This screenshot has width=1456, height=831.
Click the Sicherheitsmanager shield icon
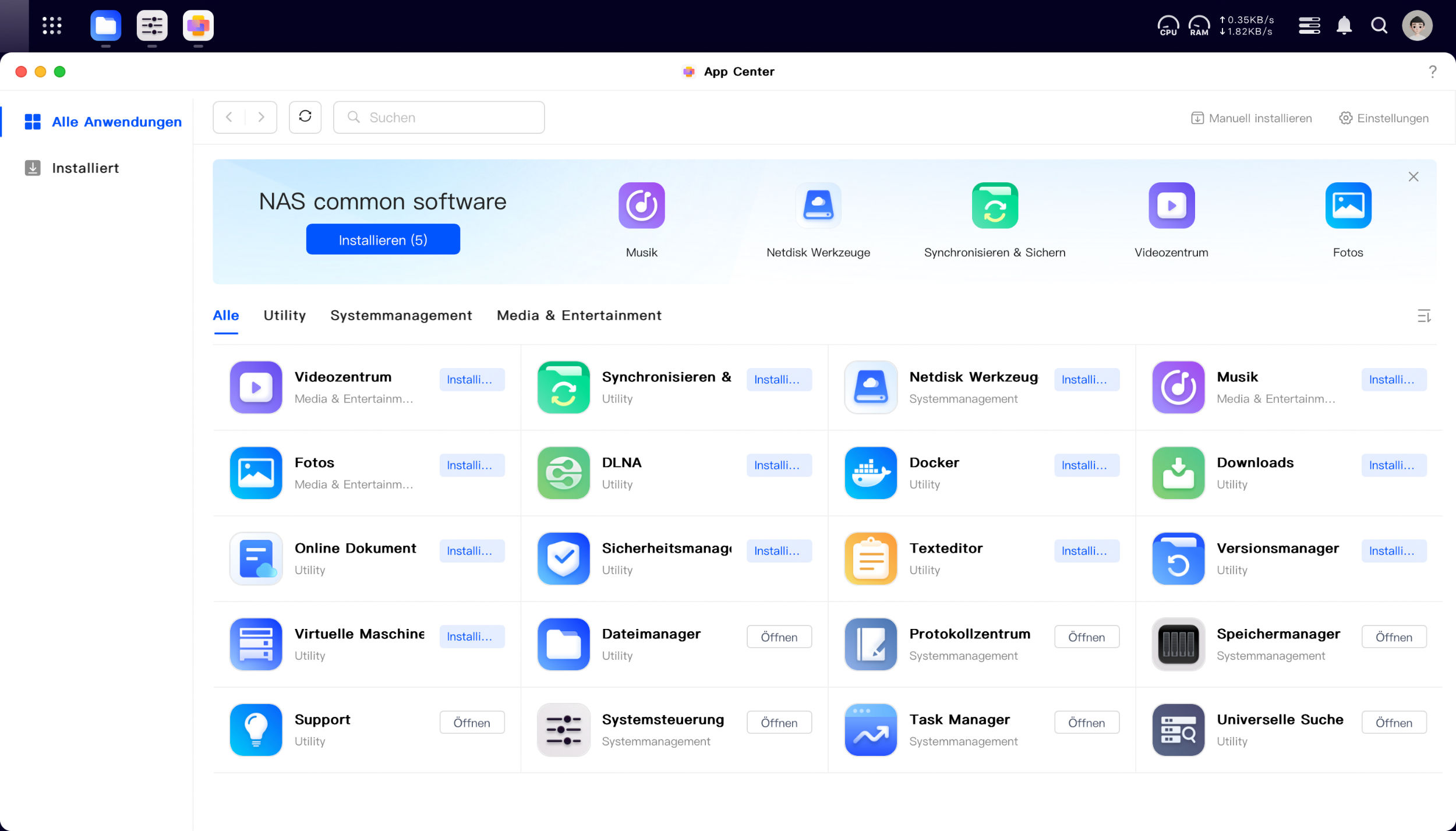point(563,558)
